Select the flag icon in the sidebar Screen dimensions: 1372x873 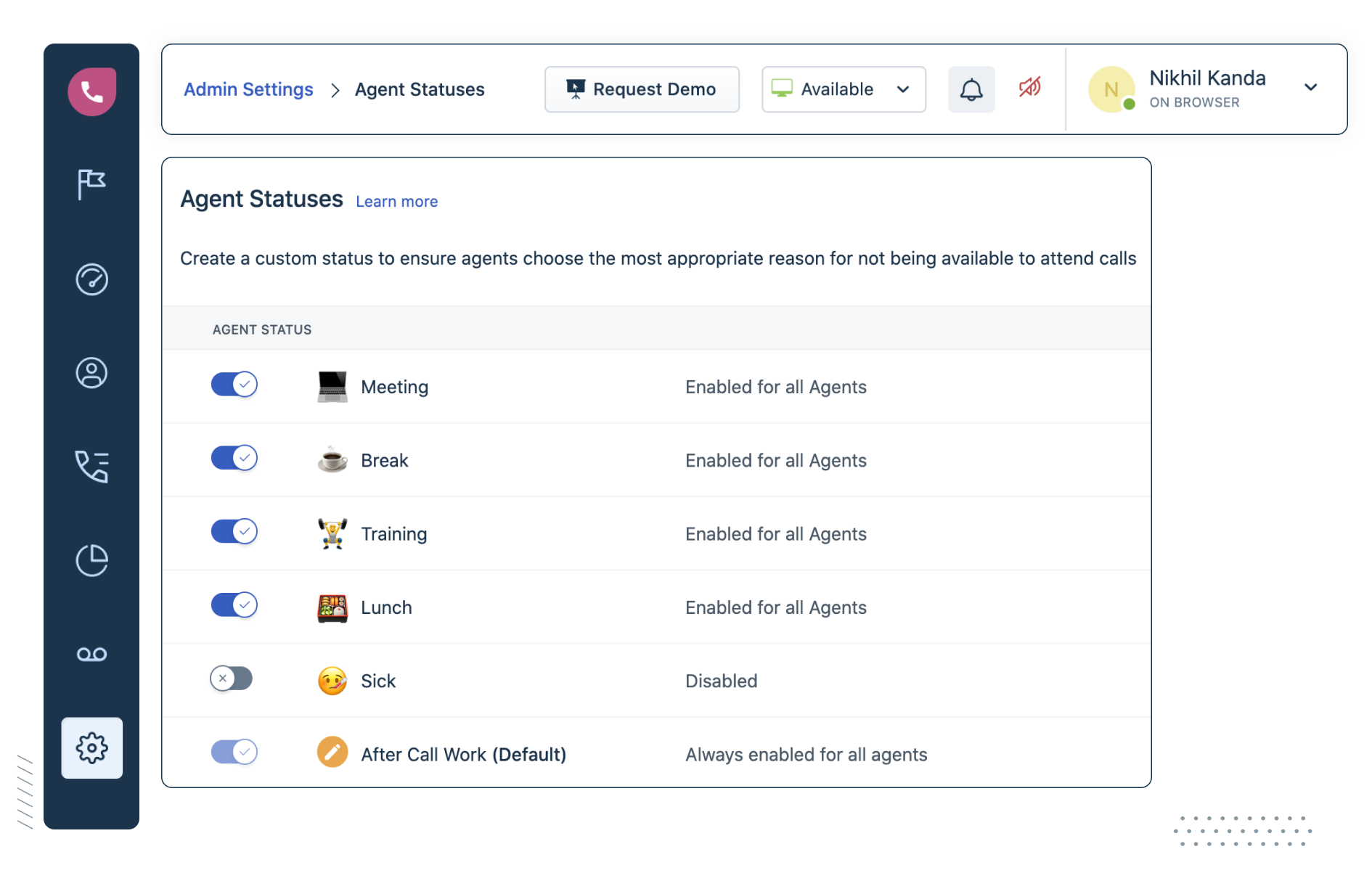click(91, 184)
